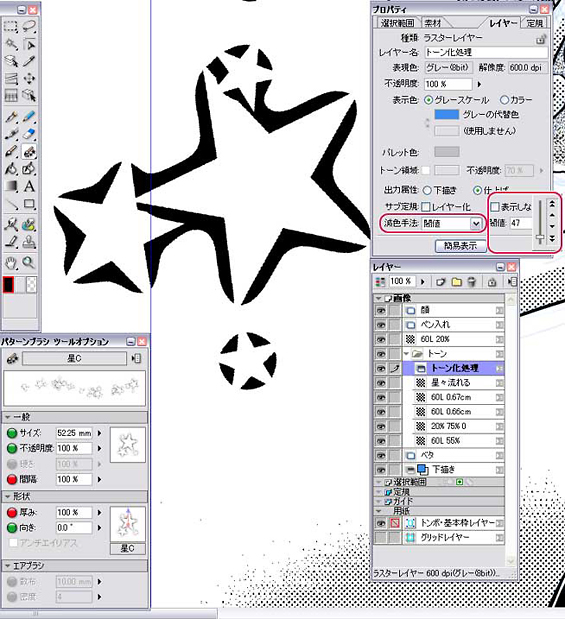This screenshot has height=619, width=565.
Task: Switch to the 選択範囲 tab
Action: pos(397,23)
